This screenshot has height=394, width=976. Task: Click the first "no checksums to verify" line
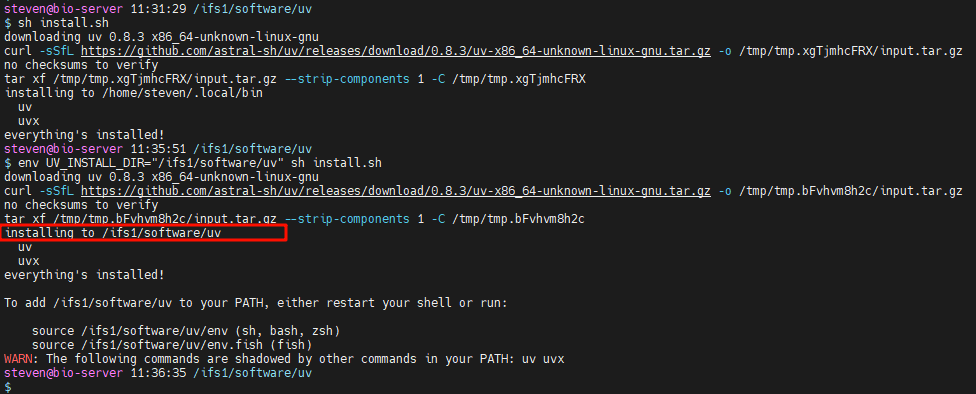[81, 65]
